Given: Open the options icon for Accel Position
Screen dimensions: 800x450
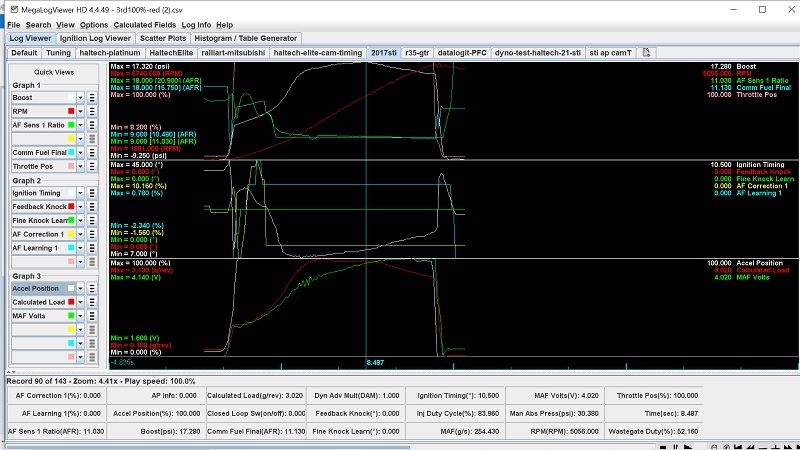Looking at the screenshot, I should point(92,288).
